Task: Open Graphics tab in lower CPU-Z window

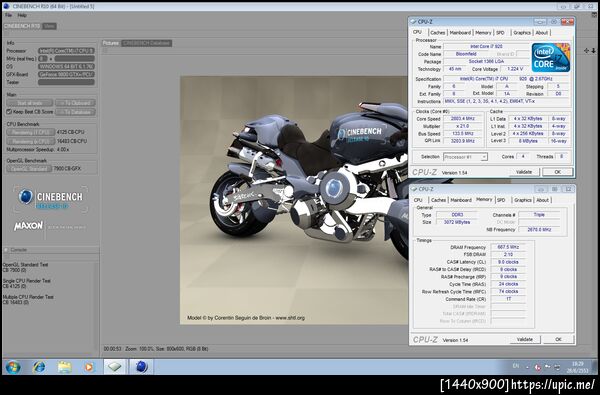Action: [523, 200]
